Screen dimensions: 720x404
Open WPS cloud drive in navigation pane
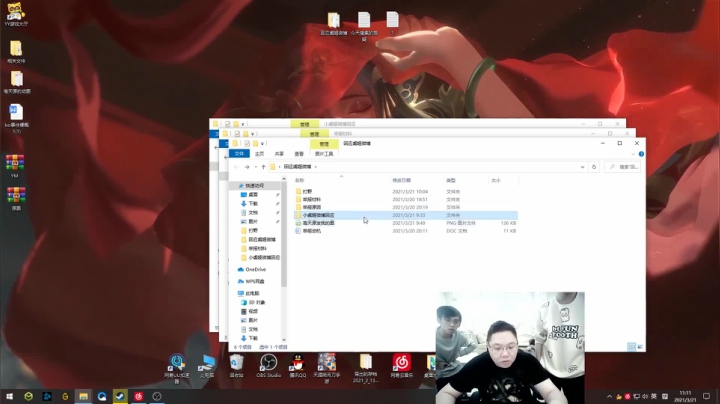click(251, 281)
